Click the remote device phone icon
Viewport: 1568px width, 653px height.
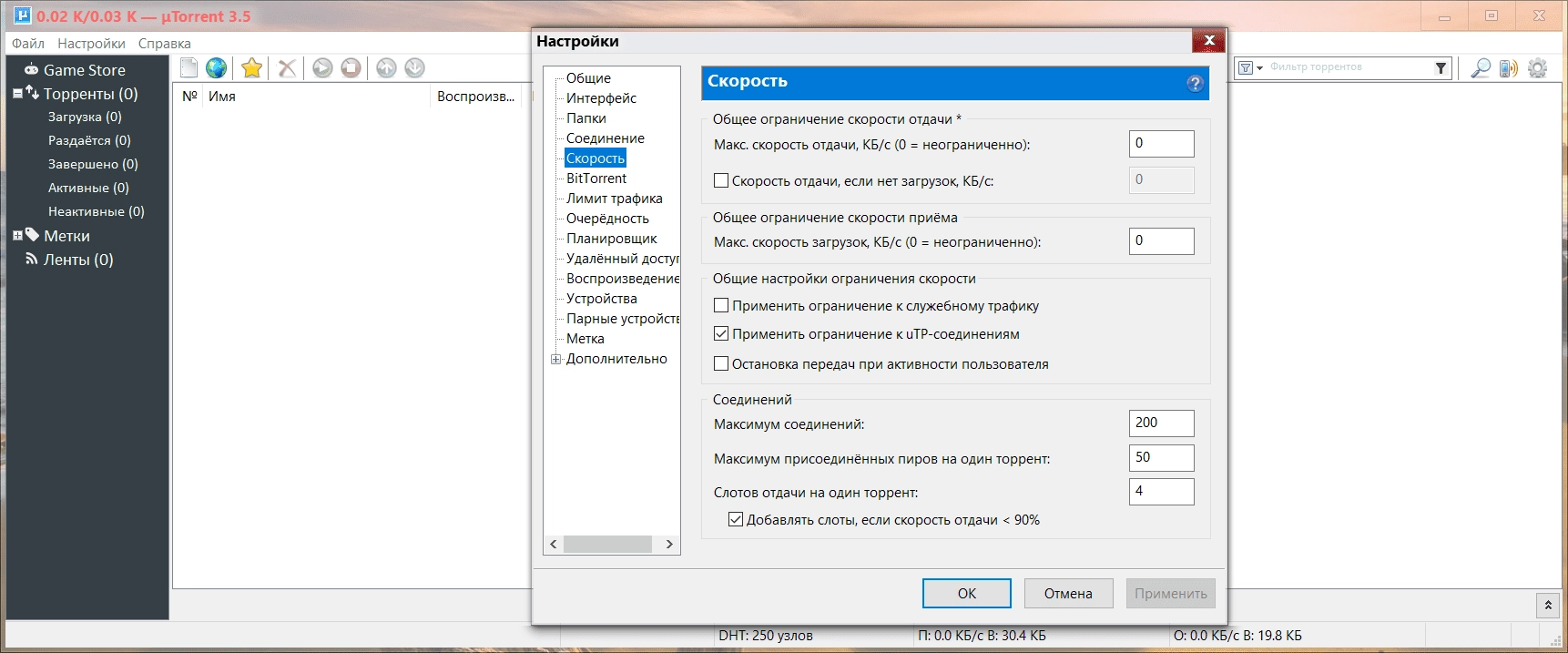click(x=1509, y=67)
